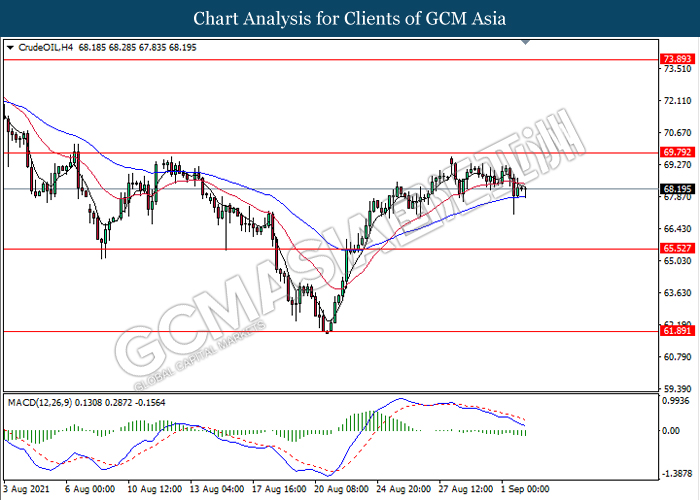This screenshot has height=500, width=700.
Task: Click the 61.891 red price tag
Action: pyautogui.click(x=677, y=332)
